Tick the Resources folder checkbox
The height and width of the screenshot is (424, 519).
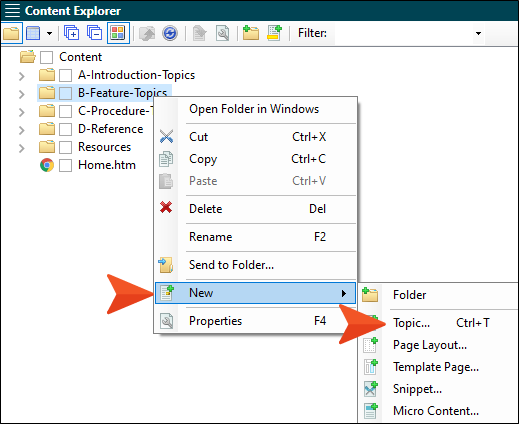[x=65, y=147]
